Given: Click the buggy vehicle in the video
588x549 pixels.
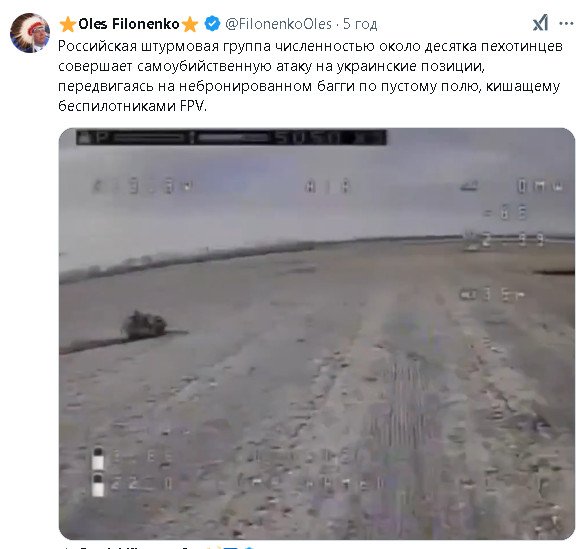Looking at the screenshot, I should [x=144, y=324].
